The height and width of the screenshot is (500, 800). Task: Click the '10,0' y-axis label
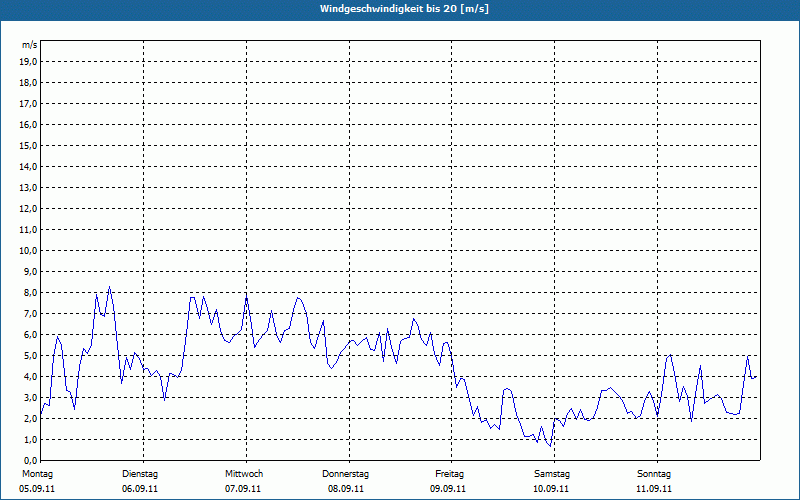[28, 251]
